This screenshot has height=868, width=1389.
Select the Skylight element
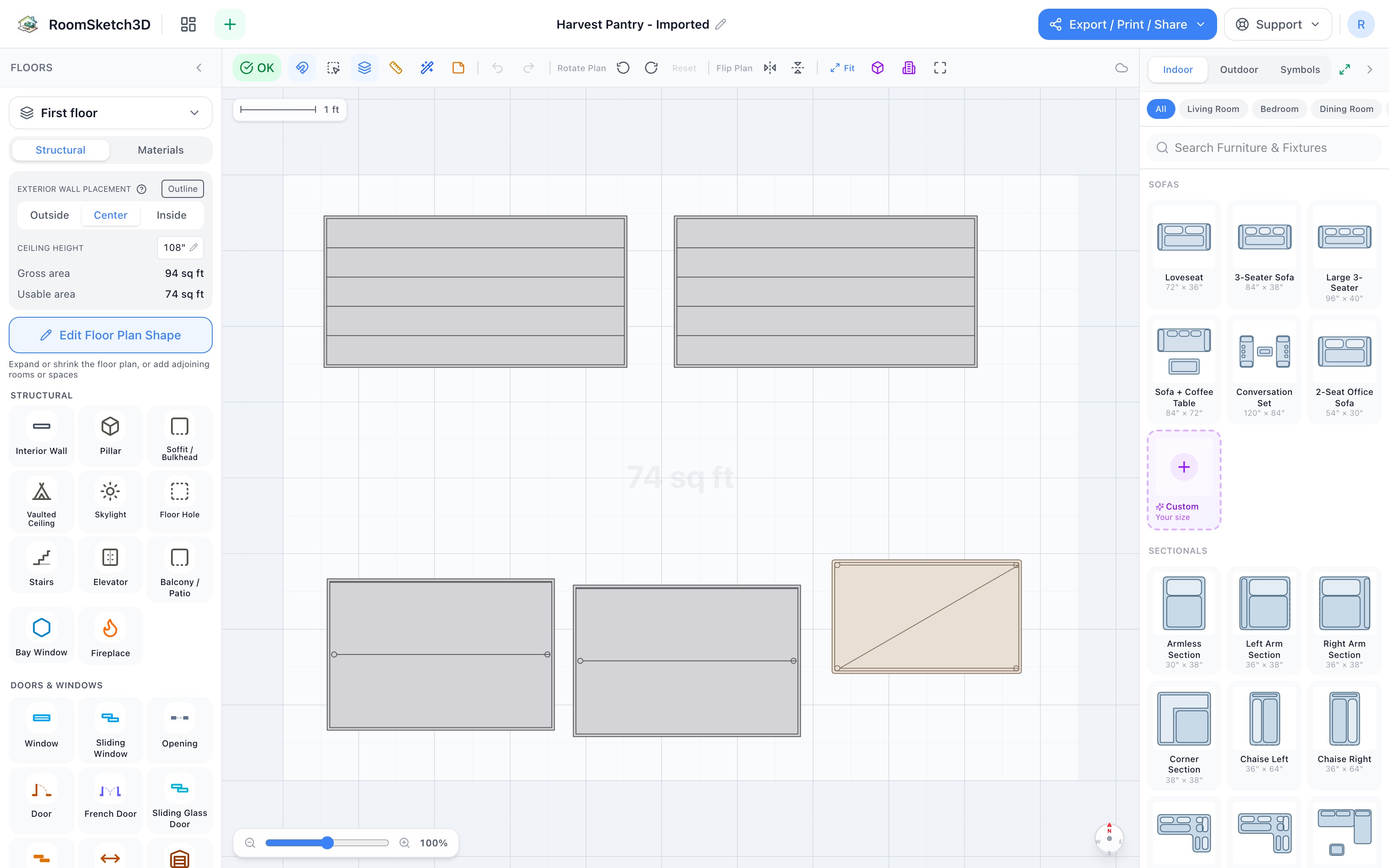coord(110,501)
